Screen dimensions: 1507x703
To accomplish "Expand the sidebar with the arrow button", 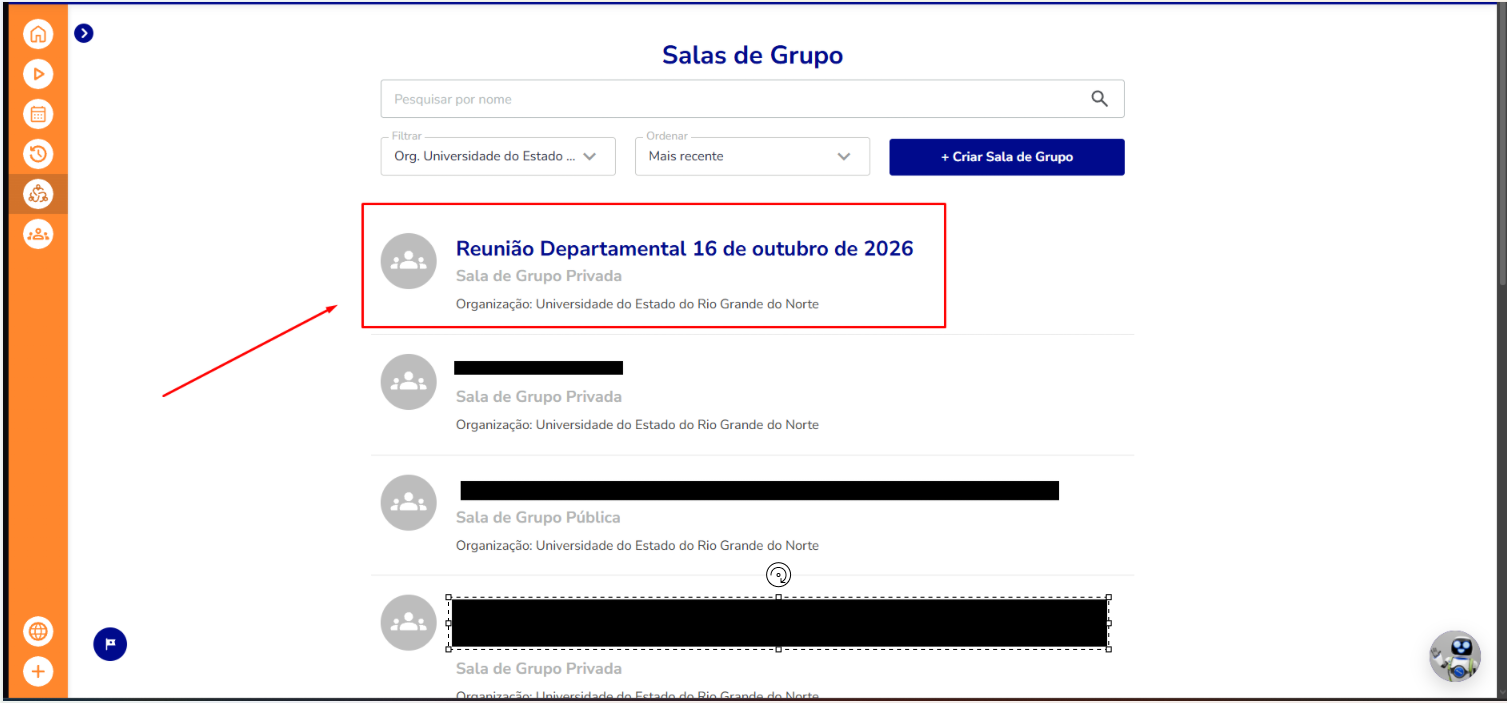I will (84, 33).
